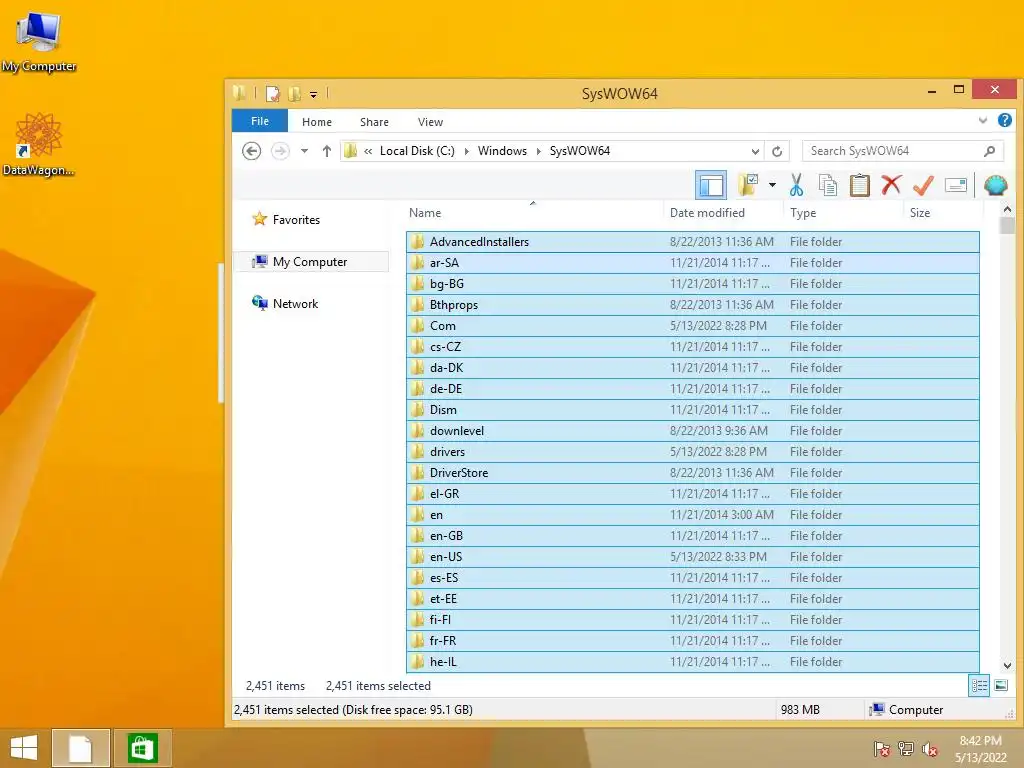The height and width of the screenshot is (768, 1024).
Task: Click Windows in the address breadcrumb
Action: coord(502,151)
